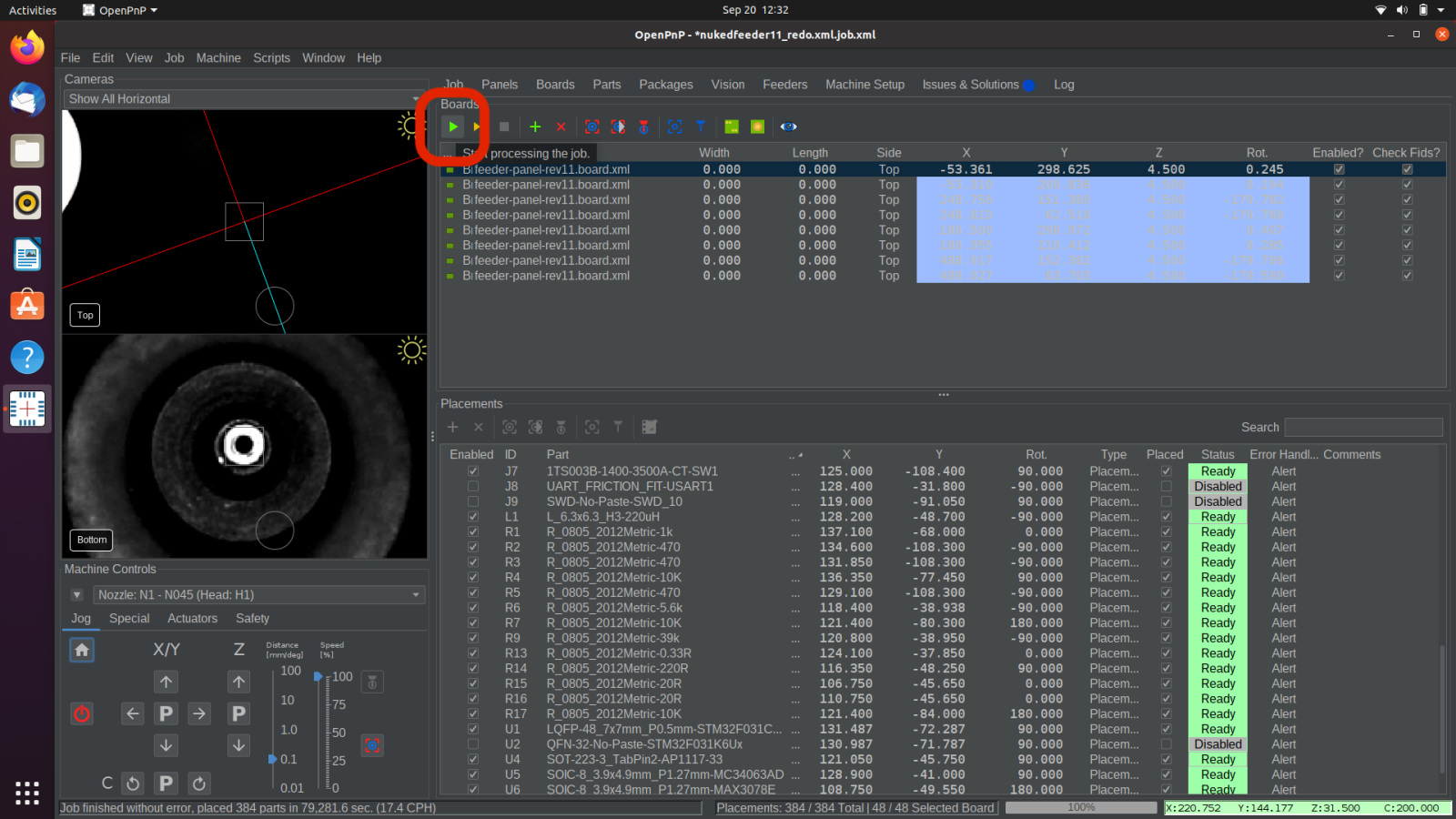Toggle Enabled checkbox for placement U4
This screenshot has height=819, width=1456.
click(472, 759)
